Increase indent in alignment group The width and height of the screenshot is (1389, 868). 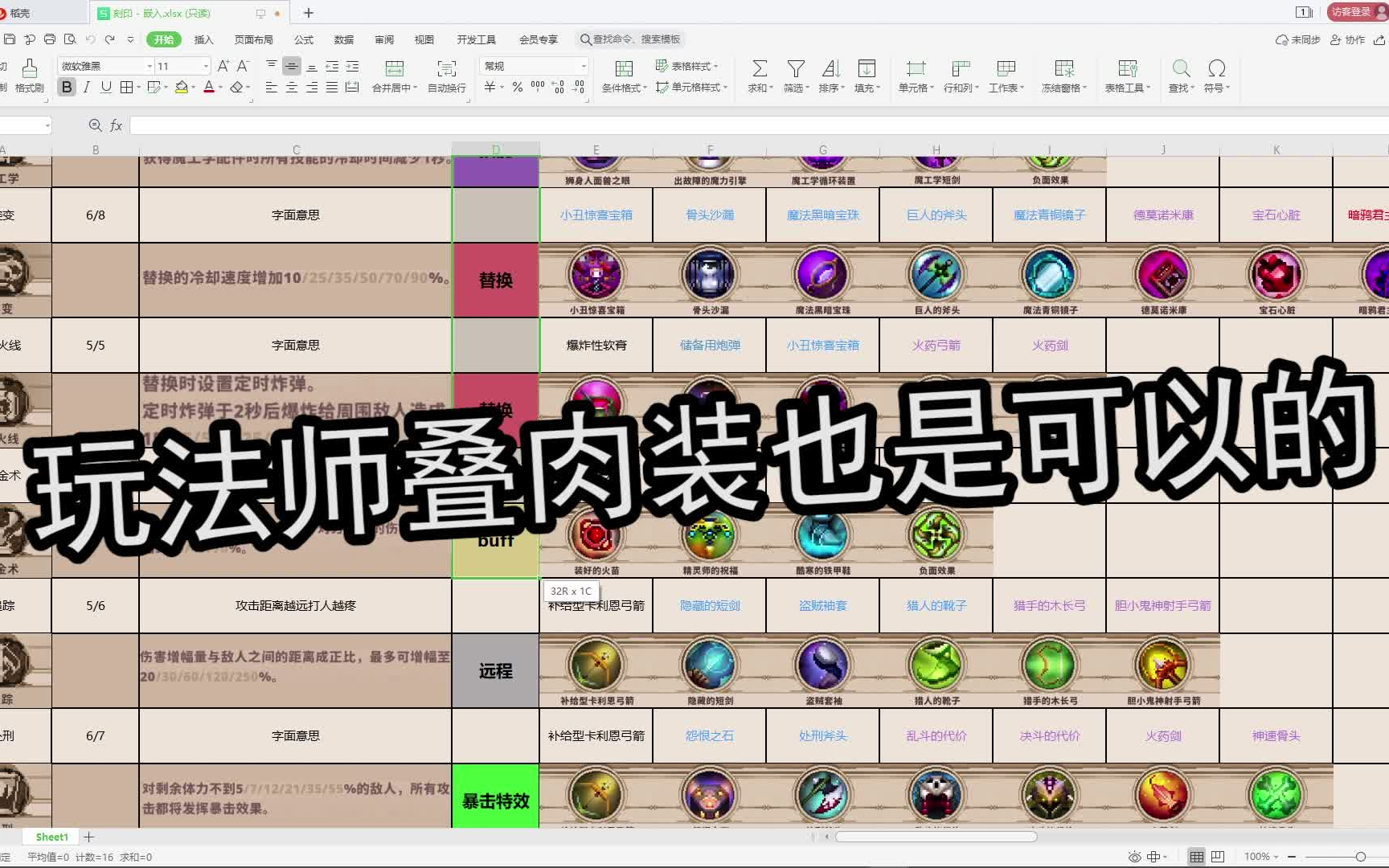pyautogui.click(x=352, y=66)
